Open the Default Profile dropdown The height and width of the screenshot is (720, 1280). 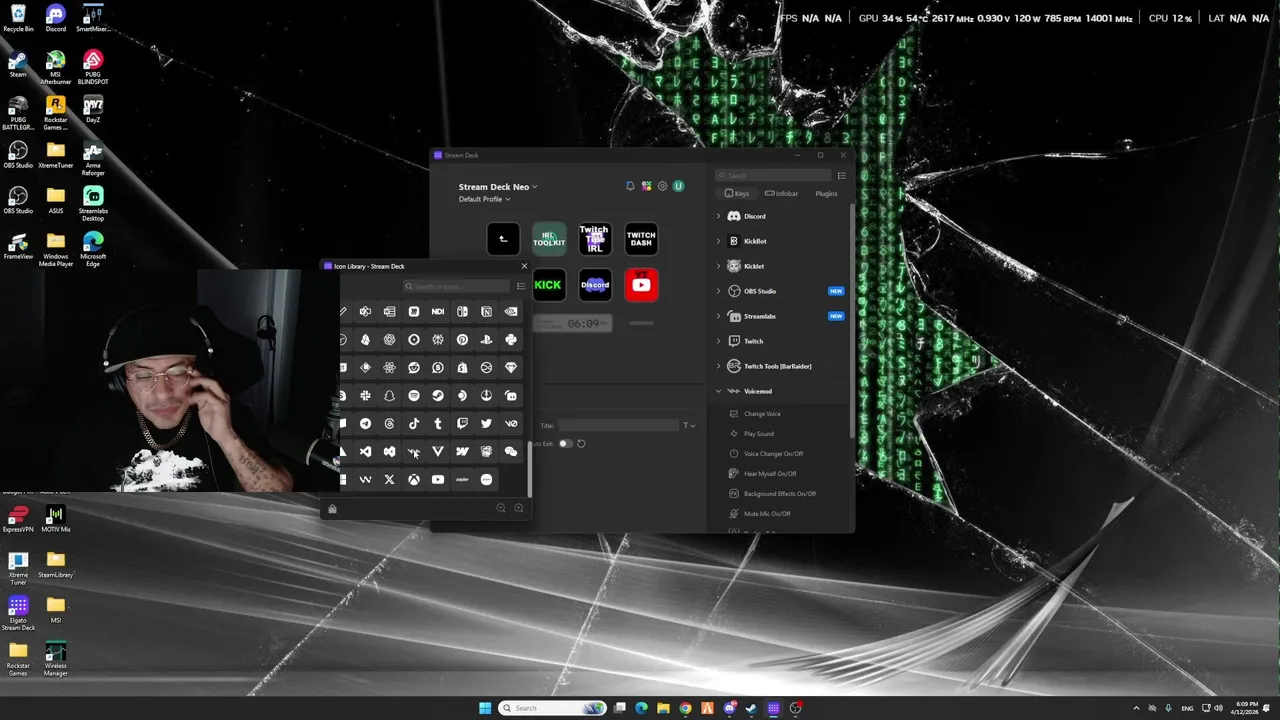click(485, 199)
